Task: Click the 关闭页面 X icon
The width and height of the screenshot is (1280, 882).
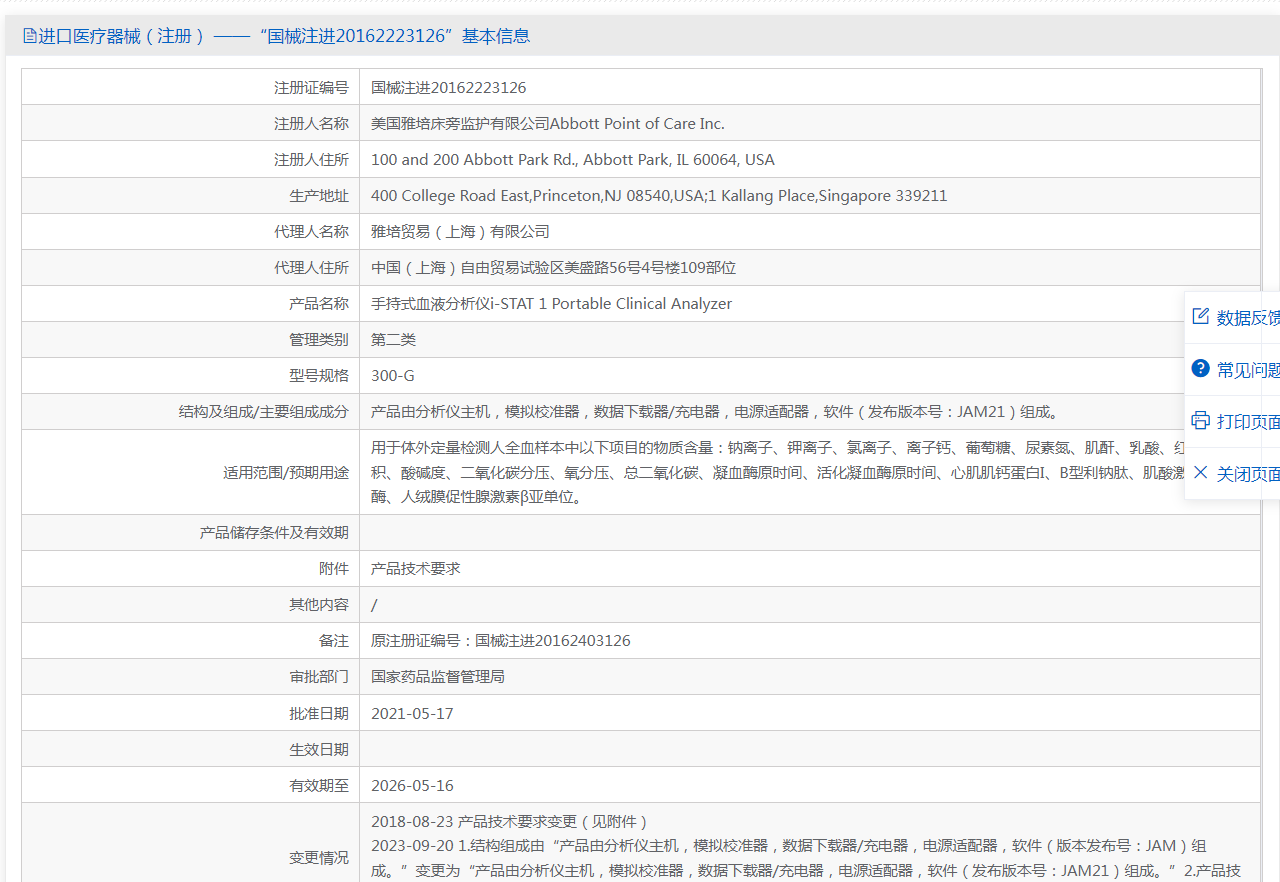Action: coord(1201,473)
